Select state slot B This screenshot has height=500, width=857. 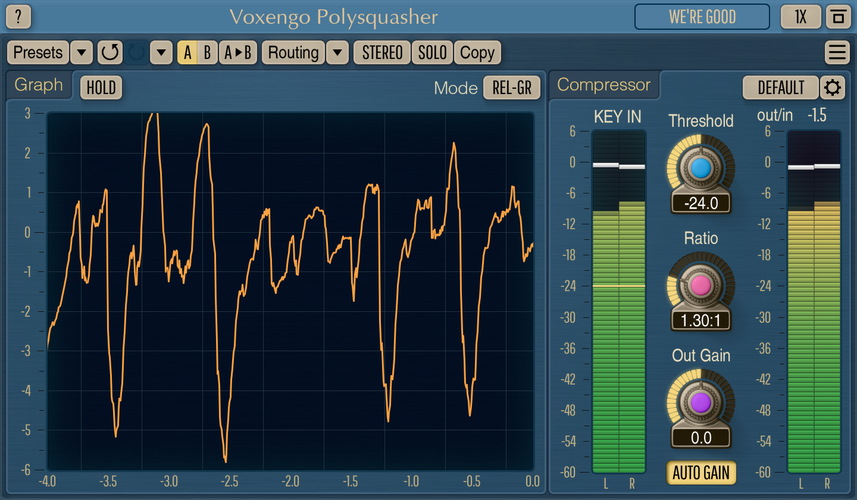click(207, 52)
